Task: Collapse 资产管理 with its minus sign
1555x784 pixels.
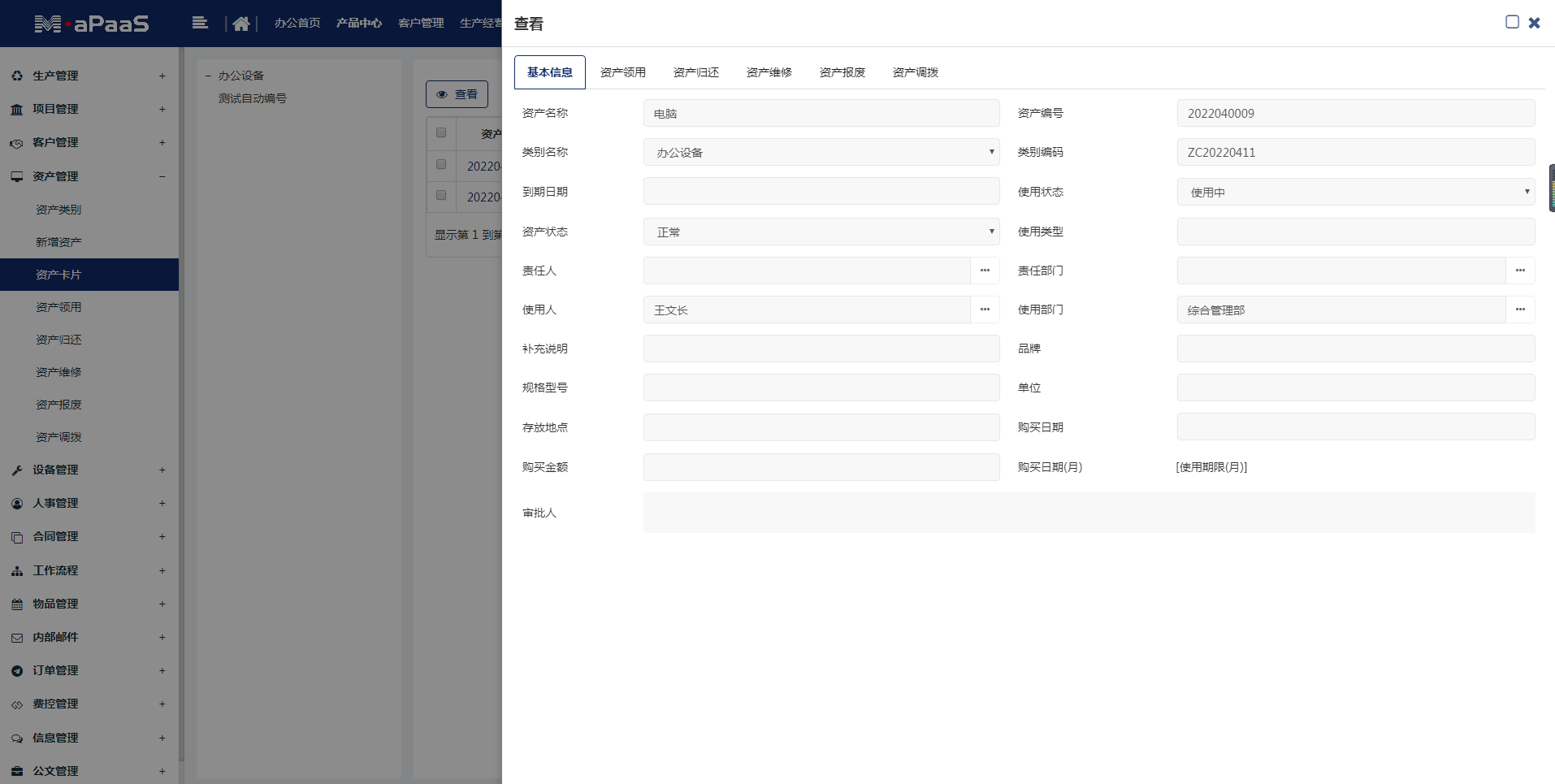Action: 162,176
